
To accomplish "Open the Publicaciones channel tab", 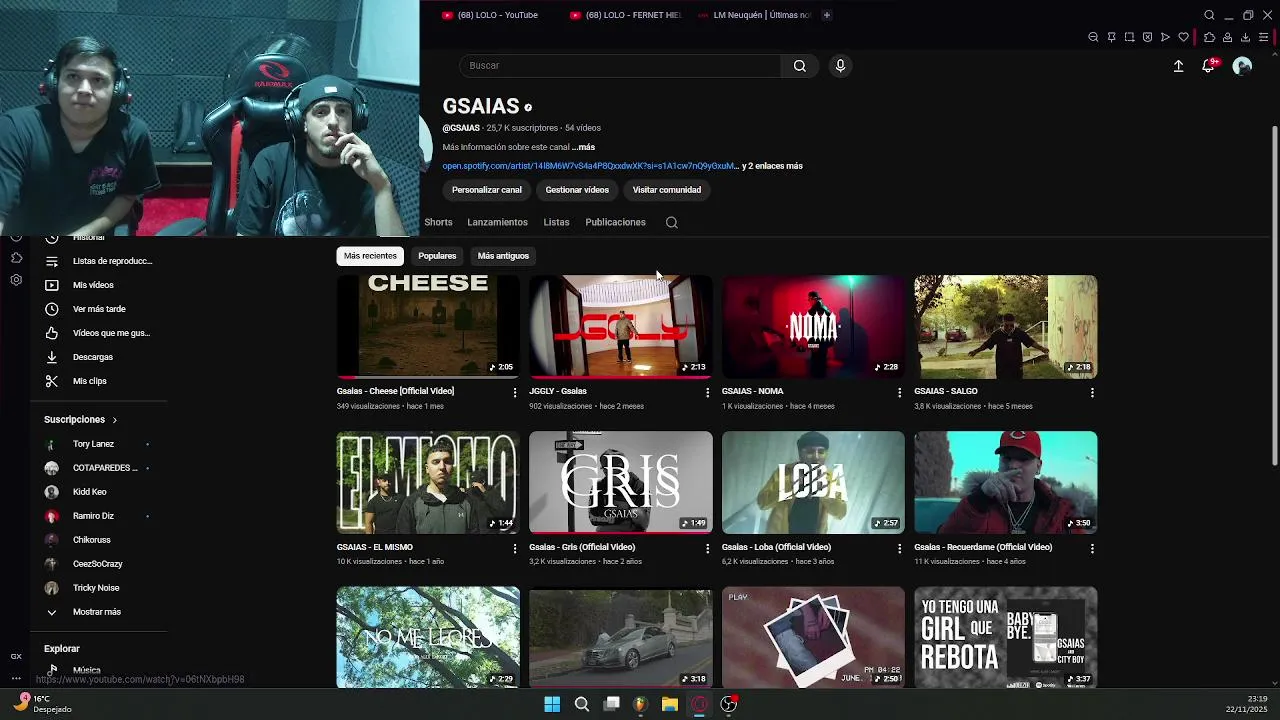I will click(x=615, y=222).
